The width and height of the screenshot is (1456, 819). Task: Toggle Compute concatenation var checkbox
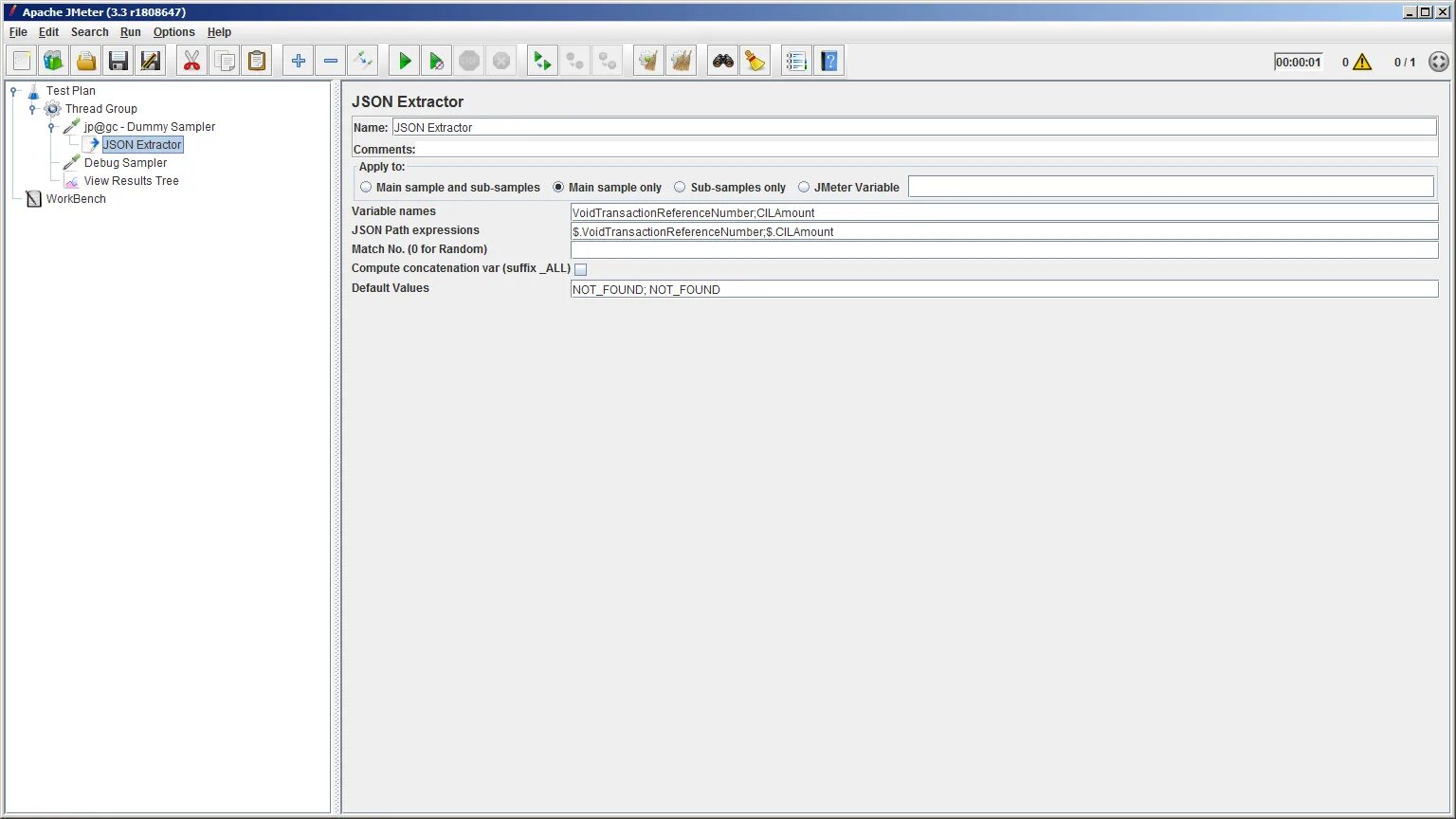[581, 270]
